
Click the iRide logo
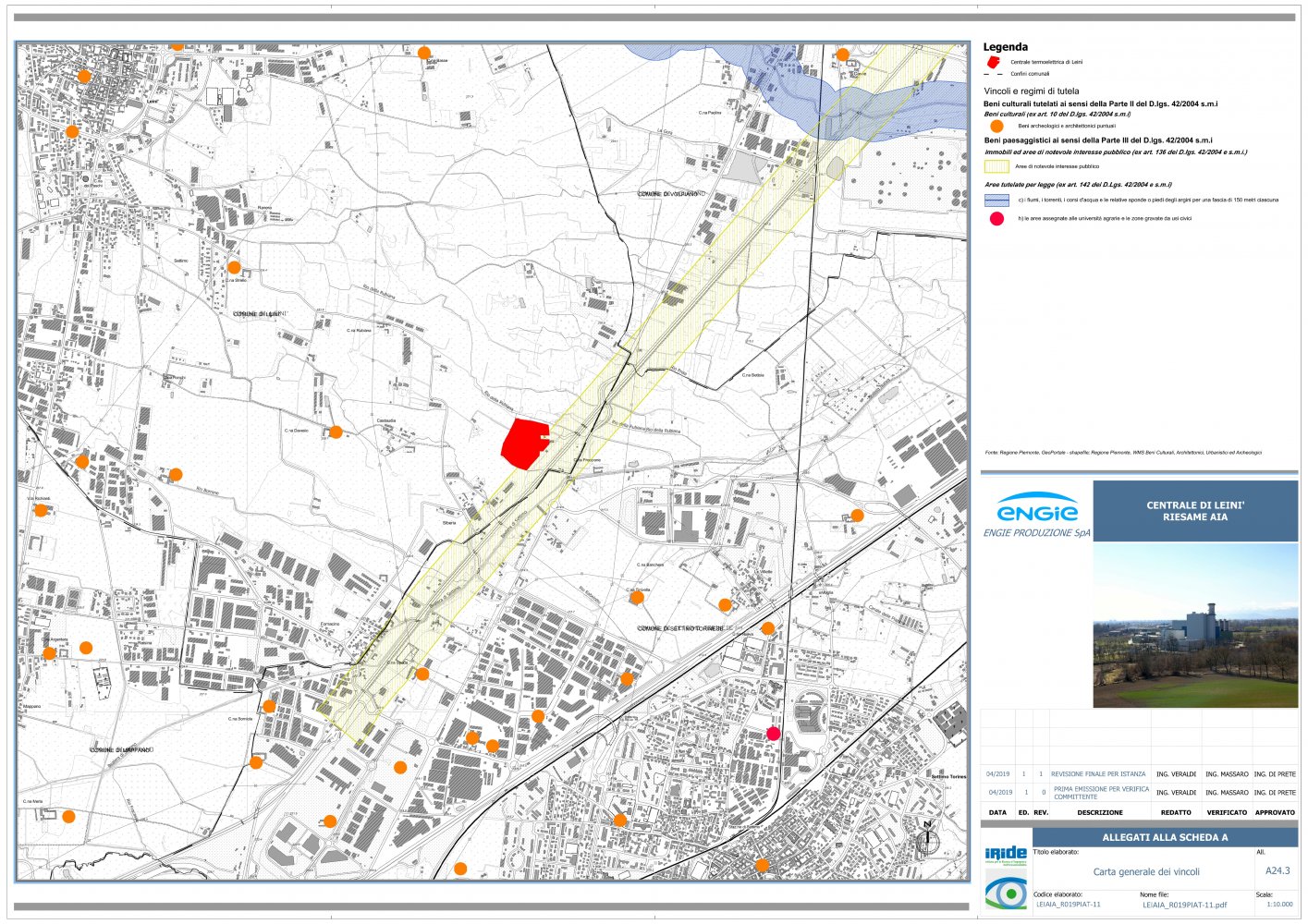coord(1006,854)
